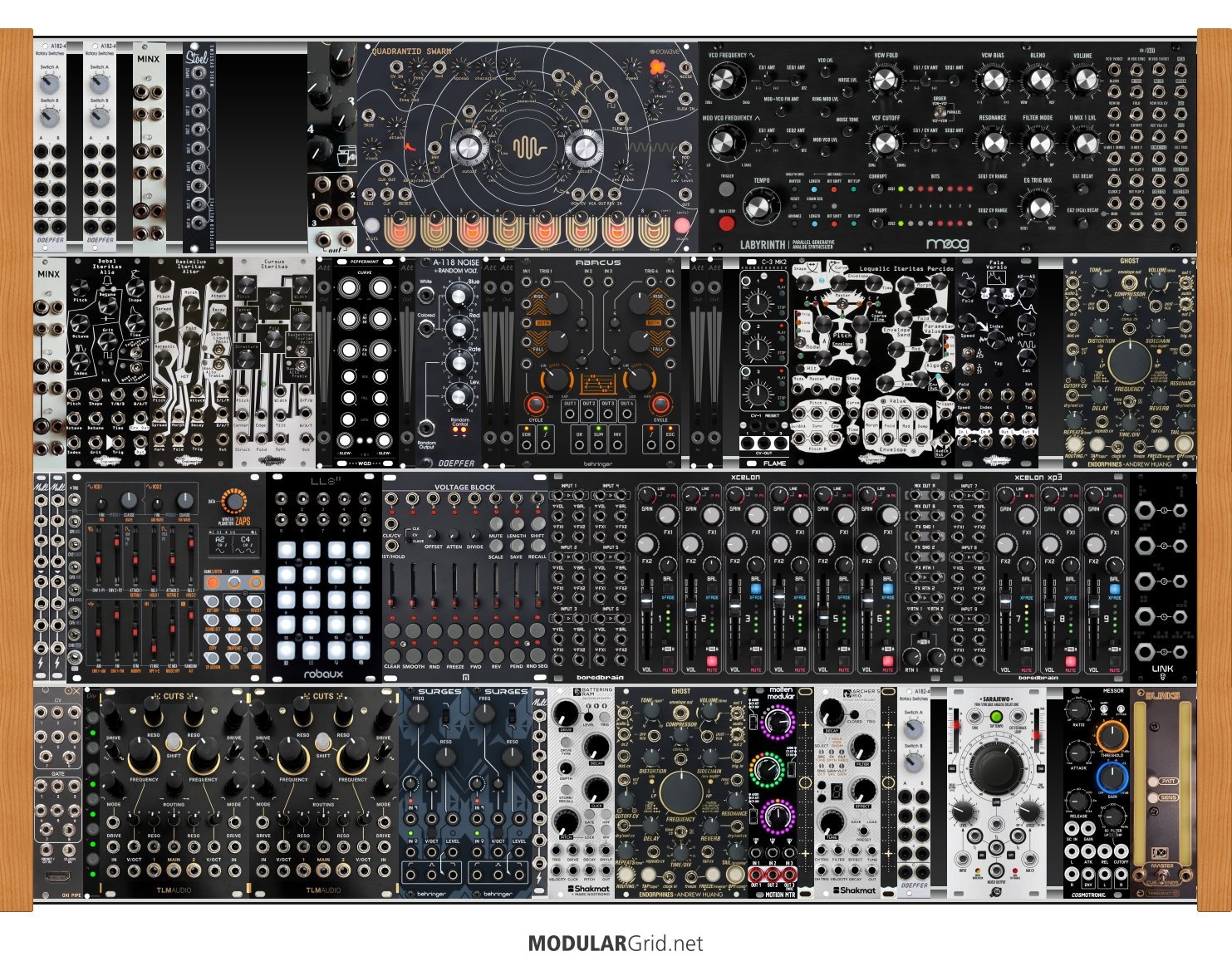1232x961 pixels.
Task: Click the DIVIDE knob on Voltage Block
Action: click(475, 536)
